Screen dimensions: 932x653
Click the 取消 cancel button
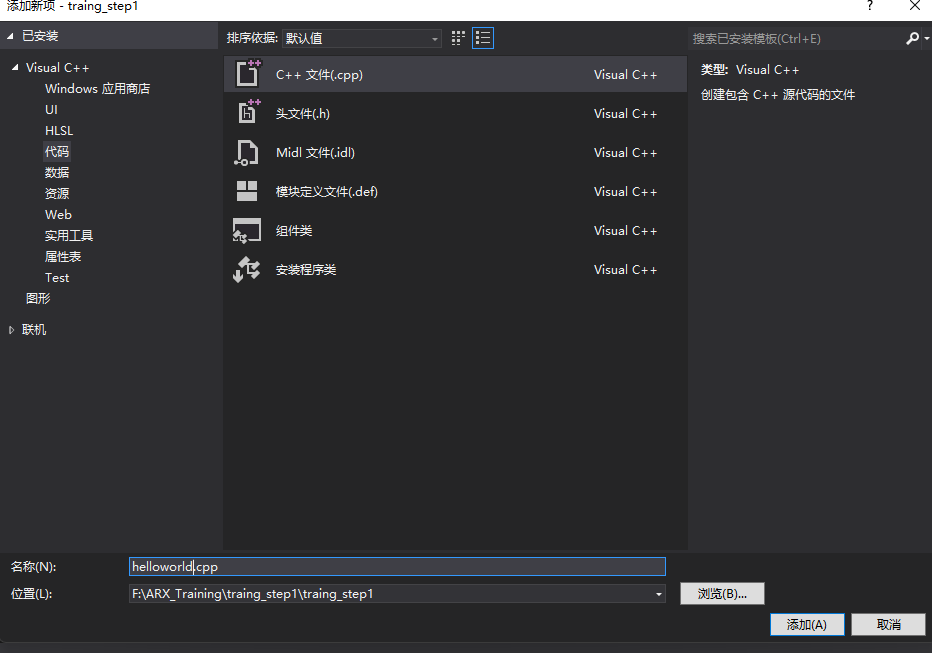pos(888,624)
